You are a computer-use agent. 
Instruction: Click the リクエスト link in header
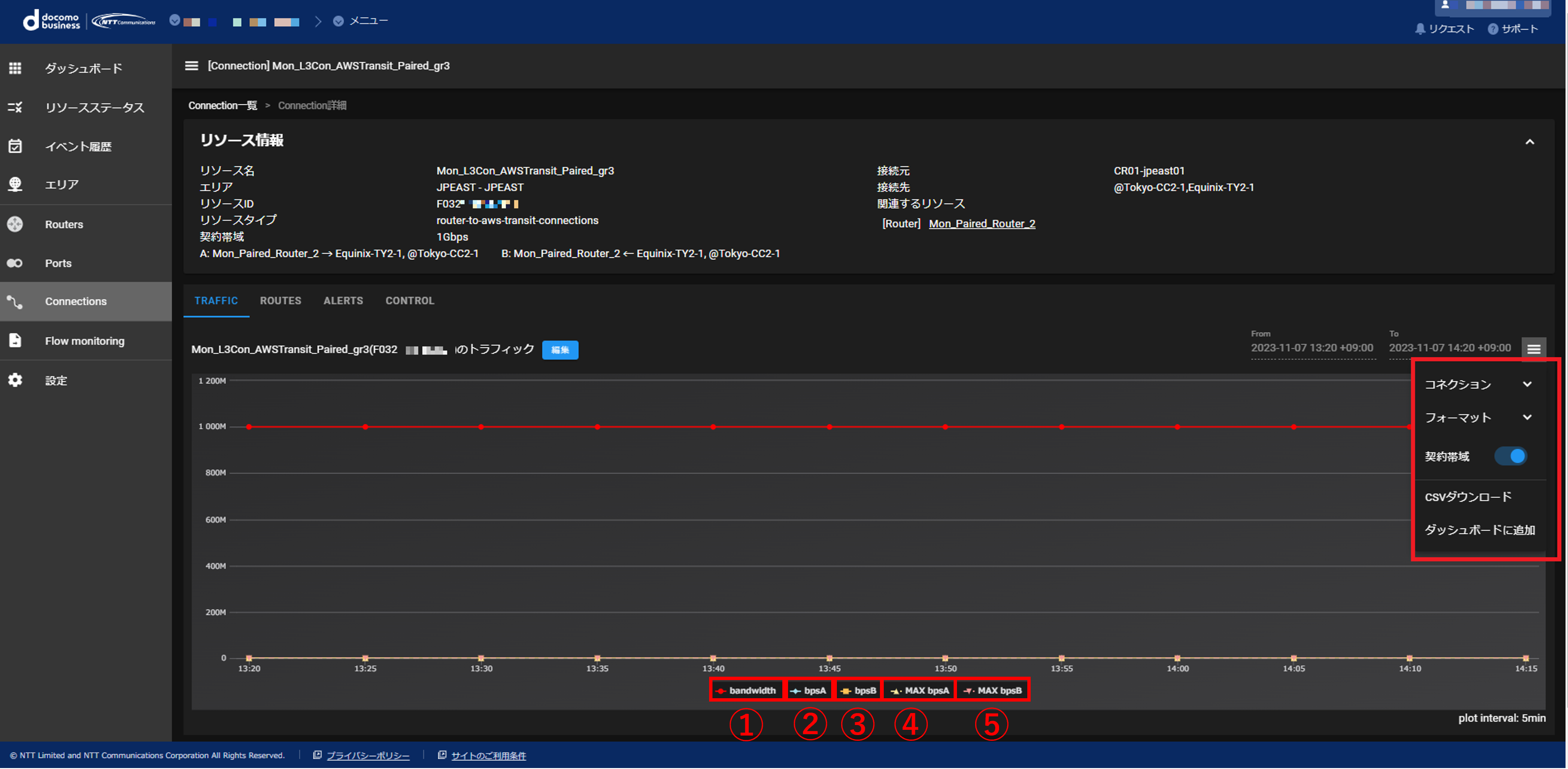[x=1450, y=29]
